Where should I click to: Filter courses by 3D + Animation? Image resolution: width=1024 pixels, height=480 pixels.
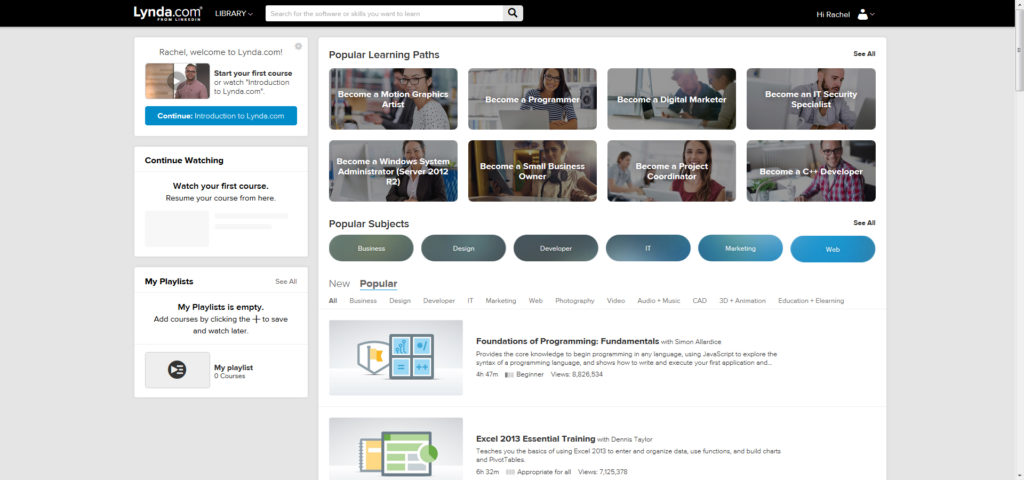pyautogui.click(x=744, y=301)
